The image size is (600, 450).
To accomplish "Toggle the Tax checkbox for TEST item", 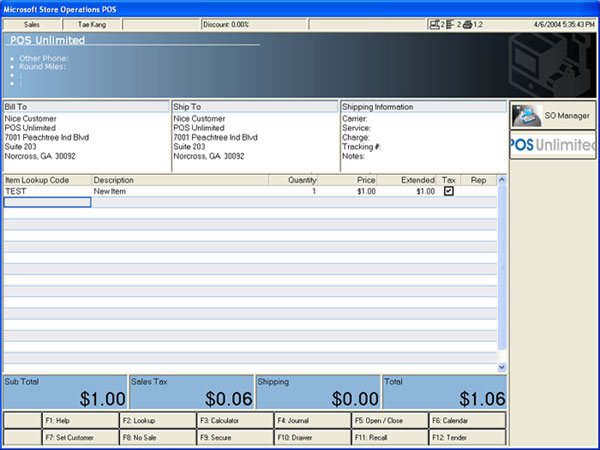I will point(448,191).
